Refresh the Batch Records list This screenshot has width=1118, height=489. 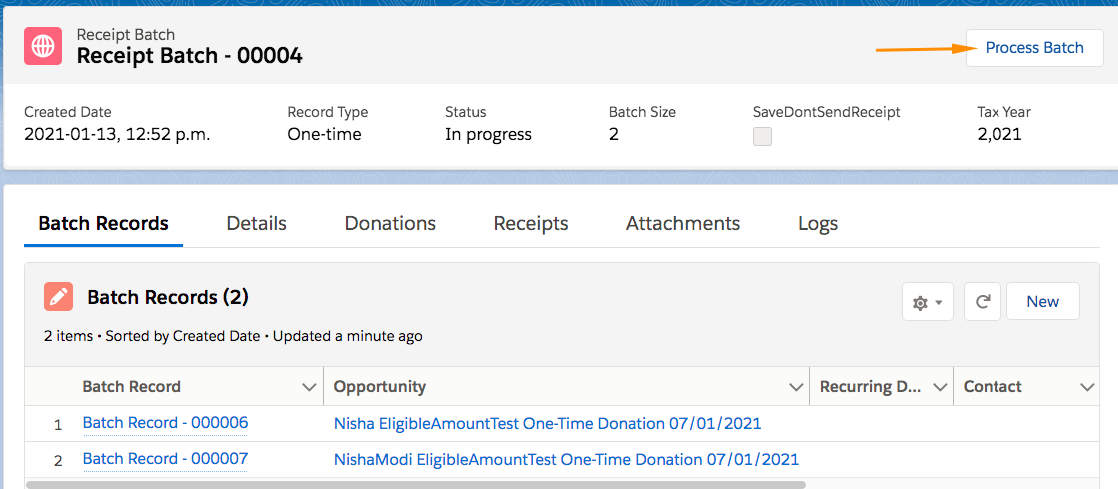(x=983, y=302)
